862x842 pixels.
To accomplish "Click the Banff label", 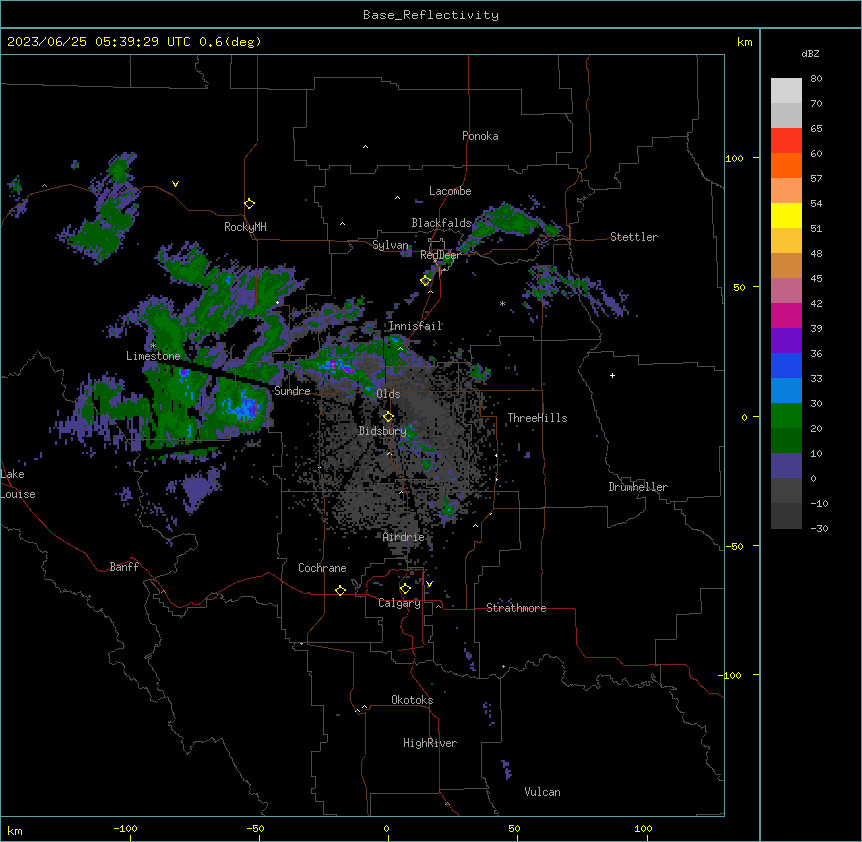I will coord(124,567).
